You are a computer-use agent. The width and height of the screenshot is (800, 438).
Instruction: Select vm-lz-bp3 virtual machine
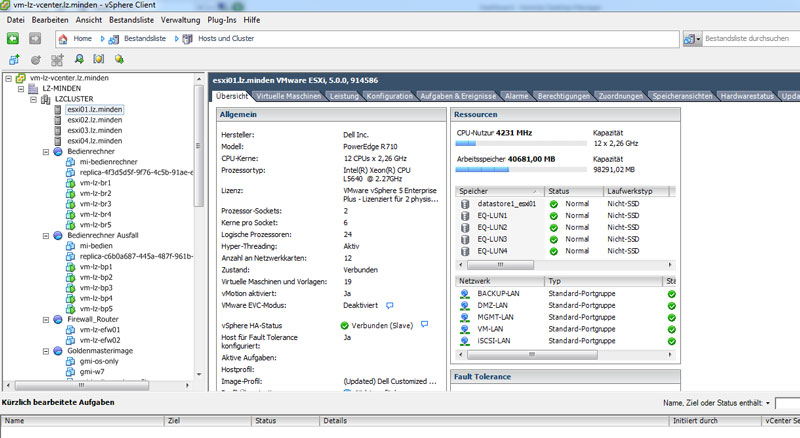click(96, 288)
